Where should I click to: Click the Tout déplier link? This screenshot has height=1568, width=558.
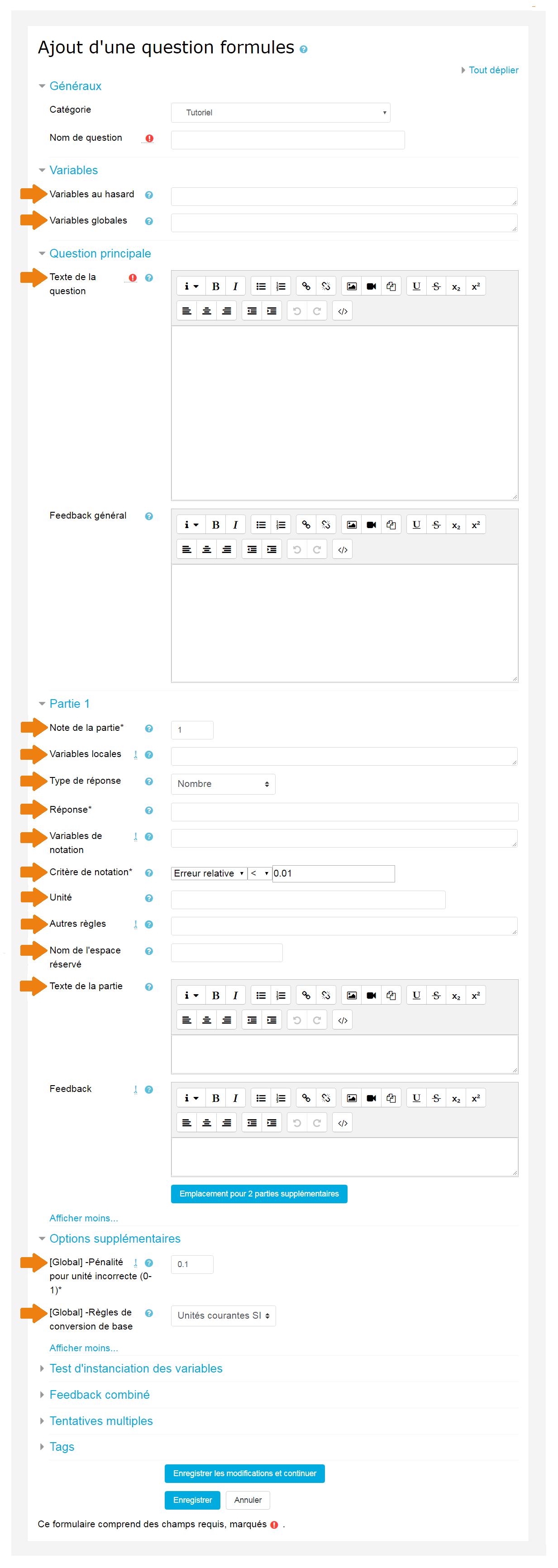493,70
